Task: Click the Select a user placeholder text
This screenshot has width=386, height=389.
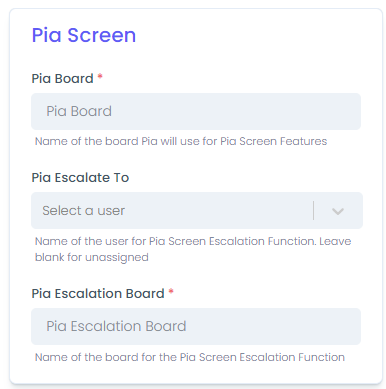Action: [x=83, y=211]
